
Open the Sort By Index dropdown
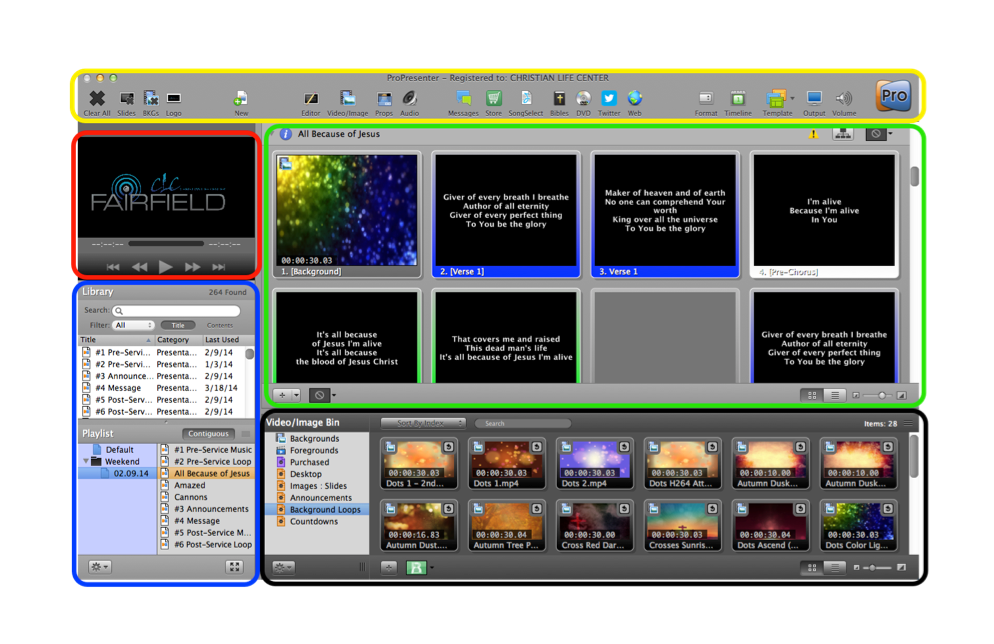click(423, 423)
